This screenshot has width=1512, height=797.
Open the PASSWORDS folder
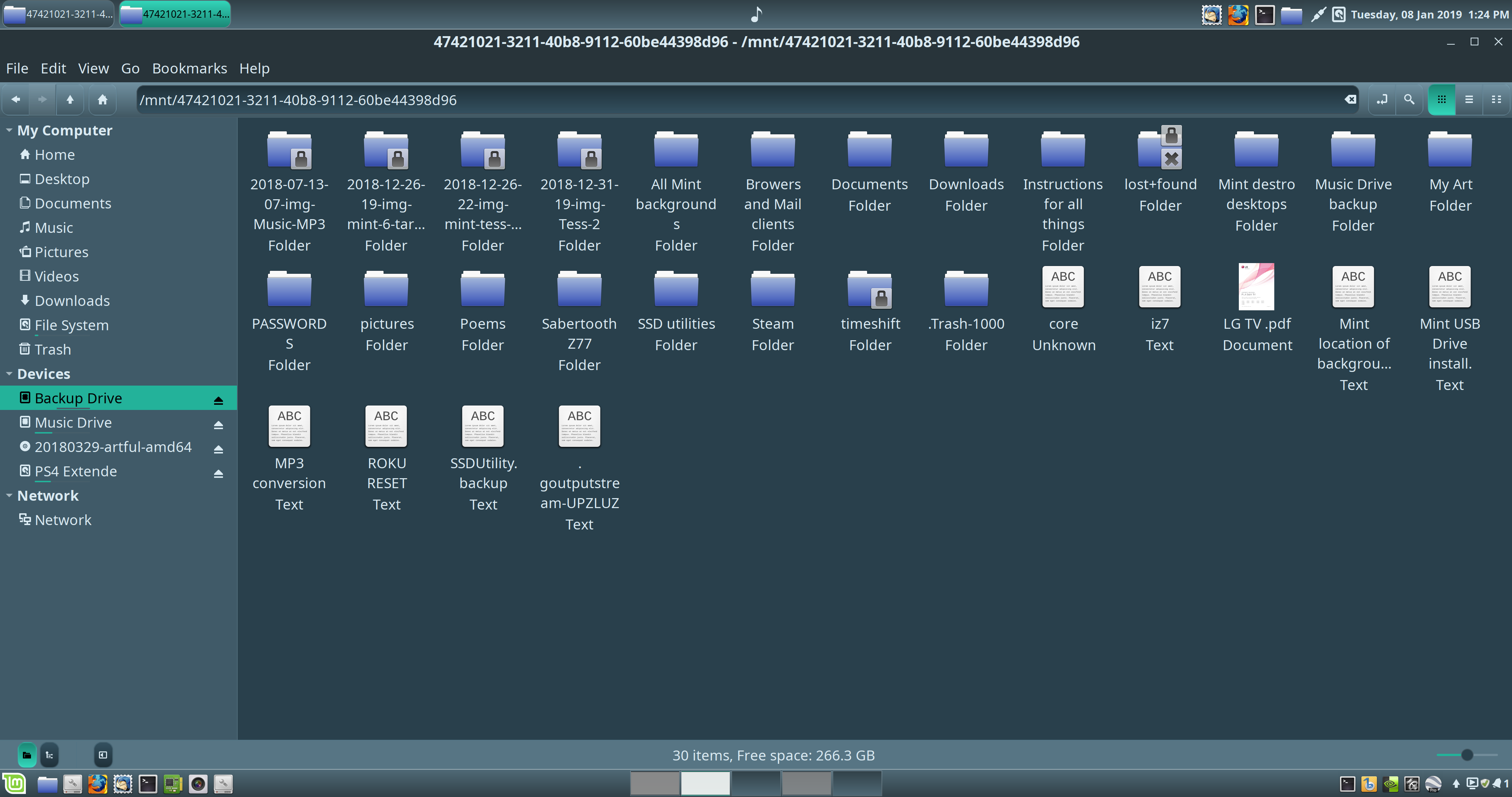coord(289,288)
